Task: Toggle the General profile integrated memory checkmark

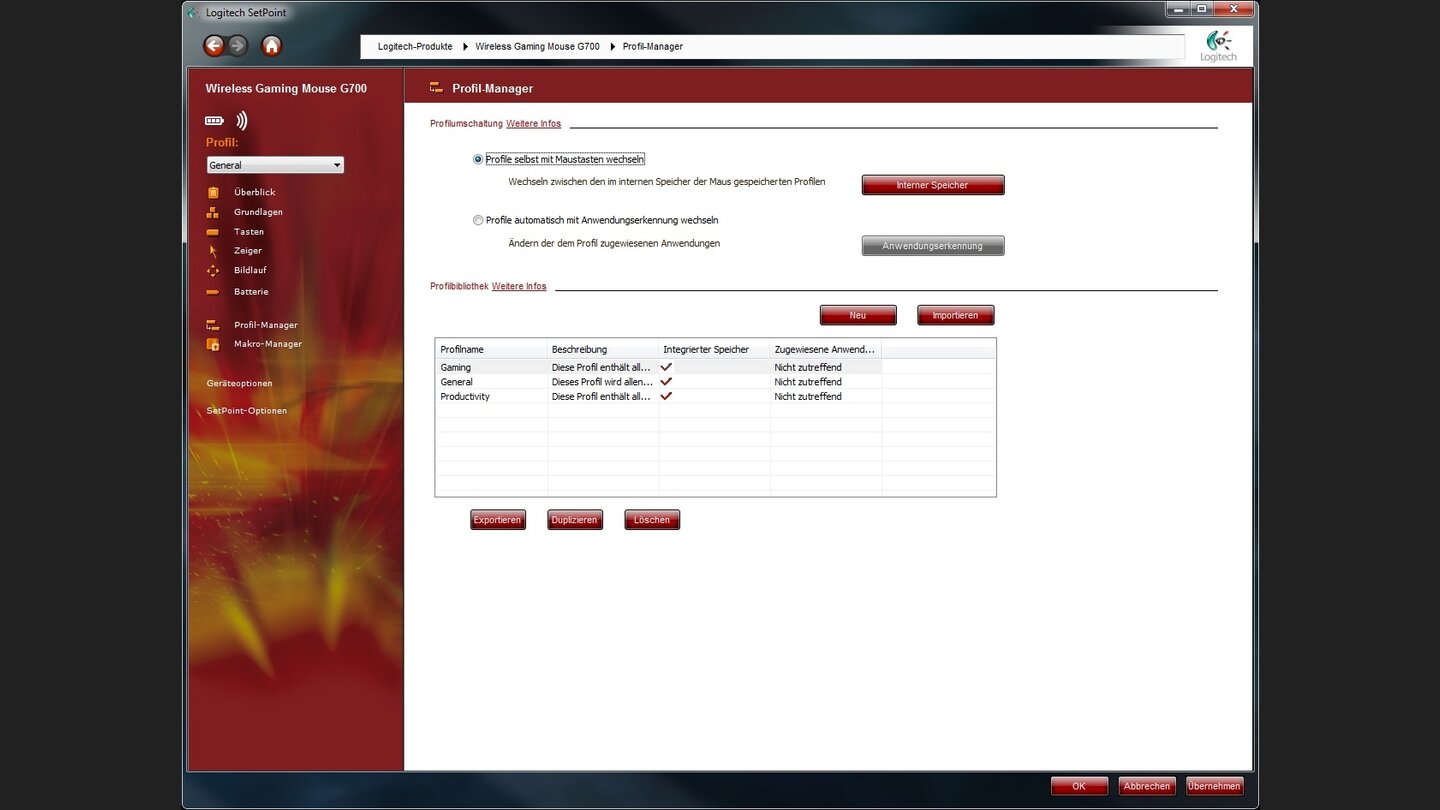Action: [x=666, y=382]
